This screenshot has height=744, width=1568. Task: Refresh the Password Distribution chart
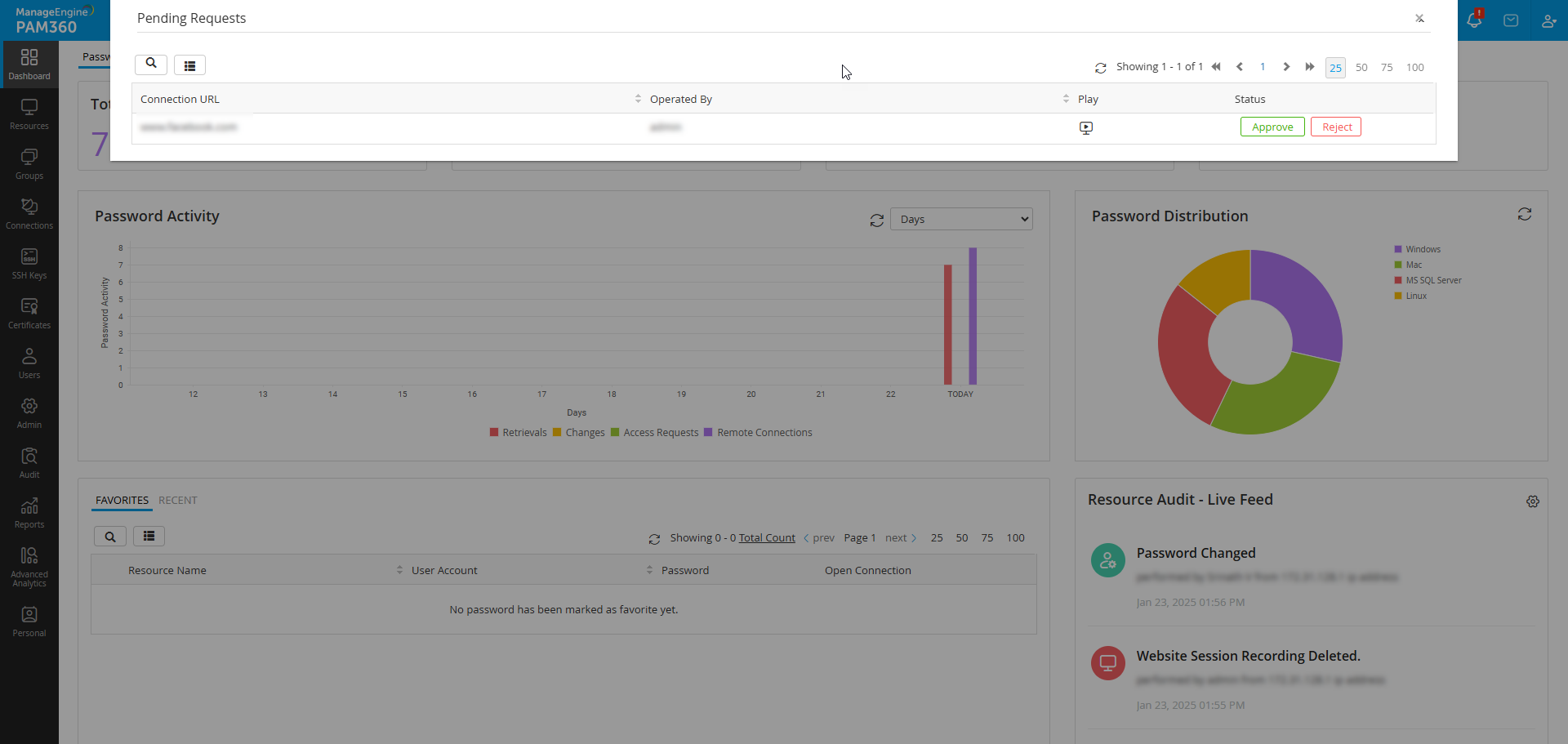[1525, 214]
